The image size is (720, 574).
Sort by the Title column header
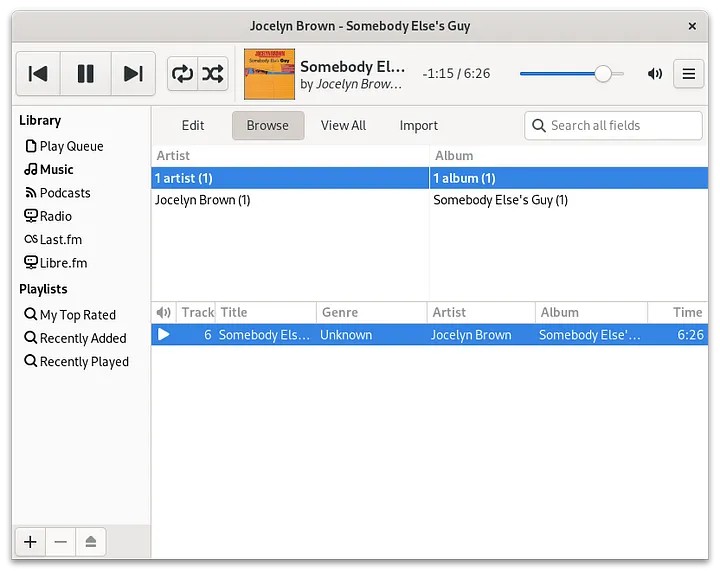pos(266,312)
